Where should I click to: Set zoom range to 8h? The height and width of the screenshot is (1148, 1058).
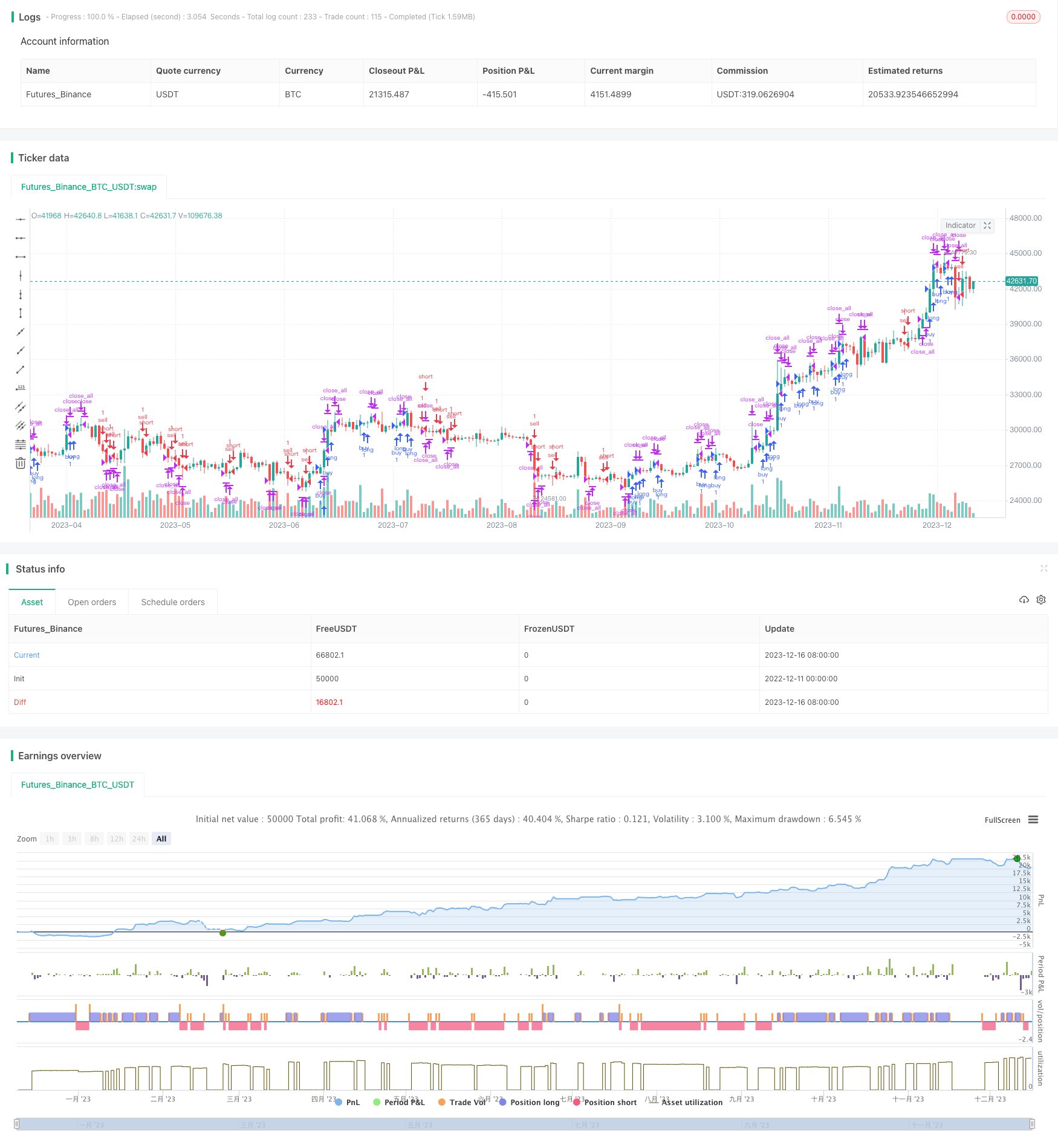click(x=94, y=839)
